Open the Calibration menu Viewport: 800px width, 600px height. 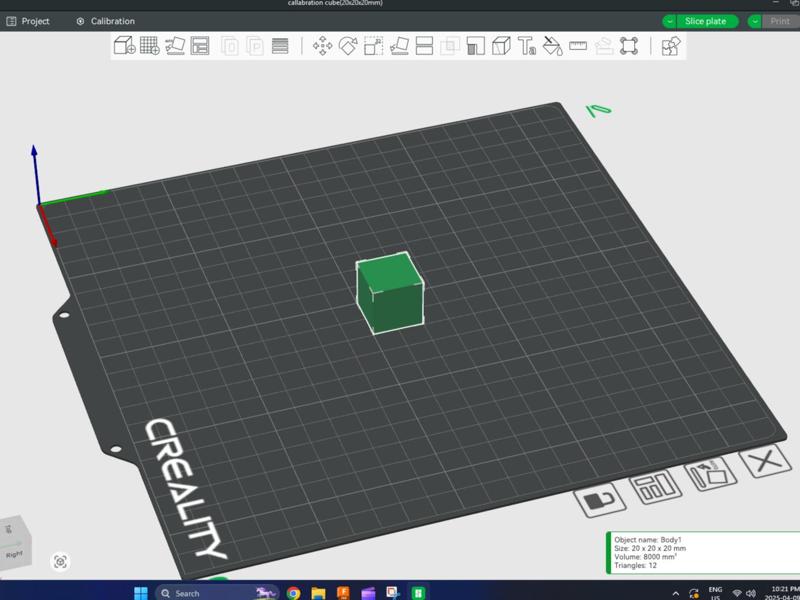(x=106, y=21)
